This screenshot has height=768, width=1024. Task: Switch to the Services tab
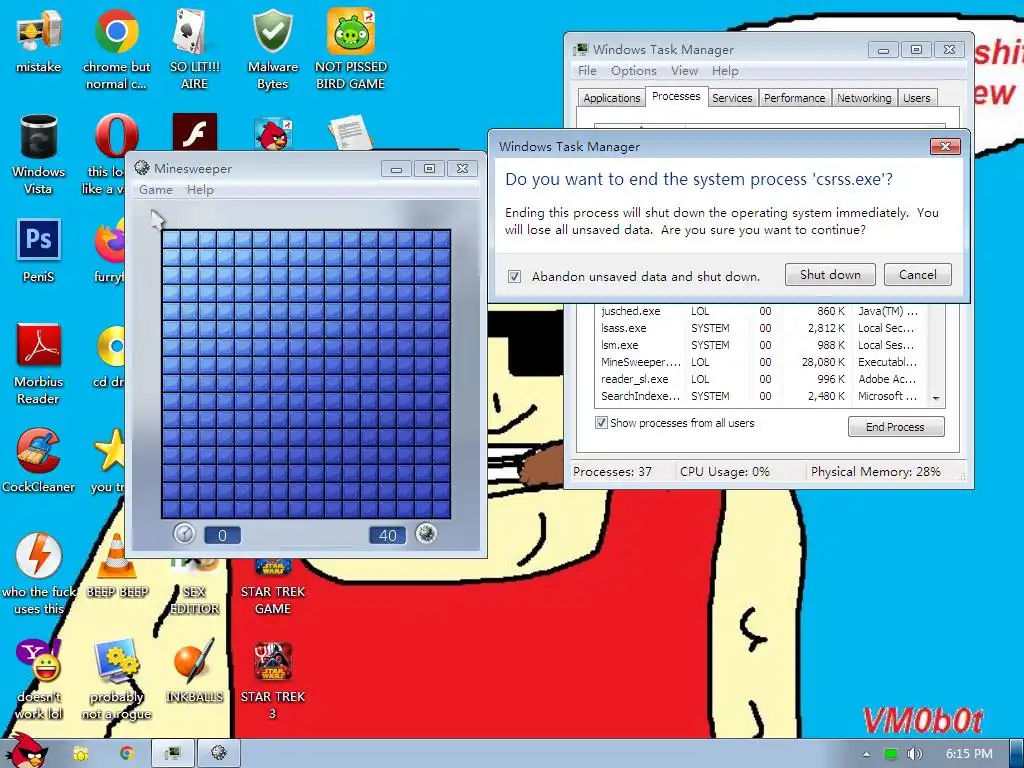(731, 98)
